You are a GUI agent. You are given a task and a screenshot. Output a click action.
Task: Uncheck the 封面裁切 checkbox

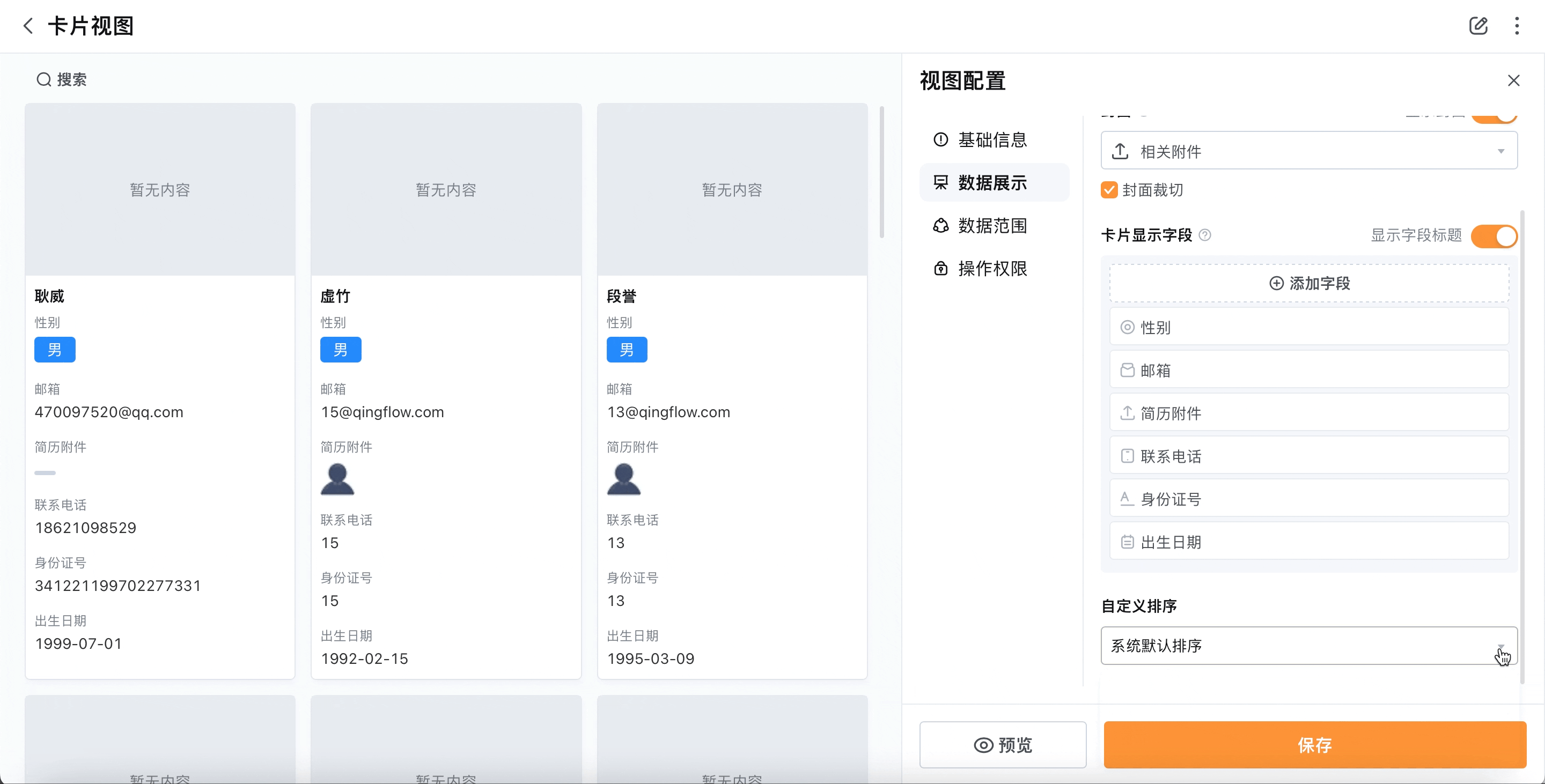[1109, 190]
